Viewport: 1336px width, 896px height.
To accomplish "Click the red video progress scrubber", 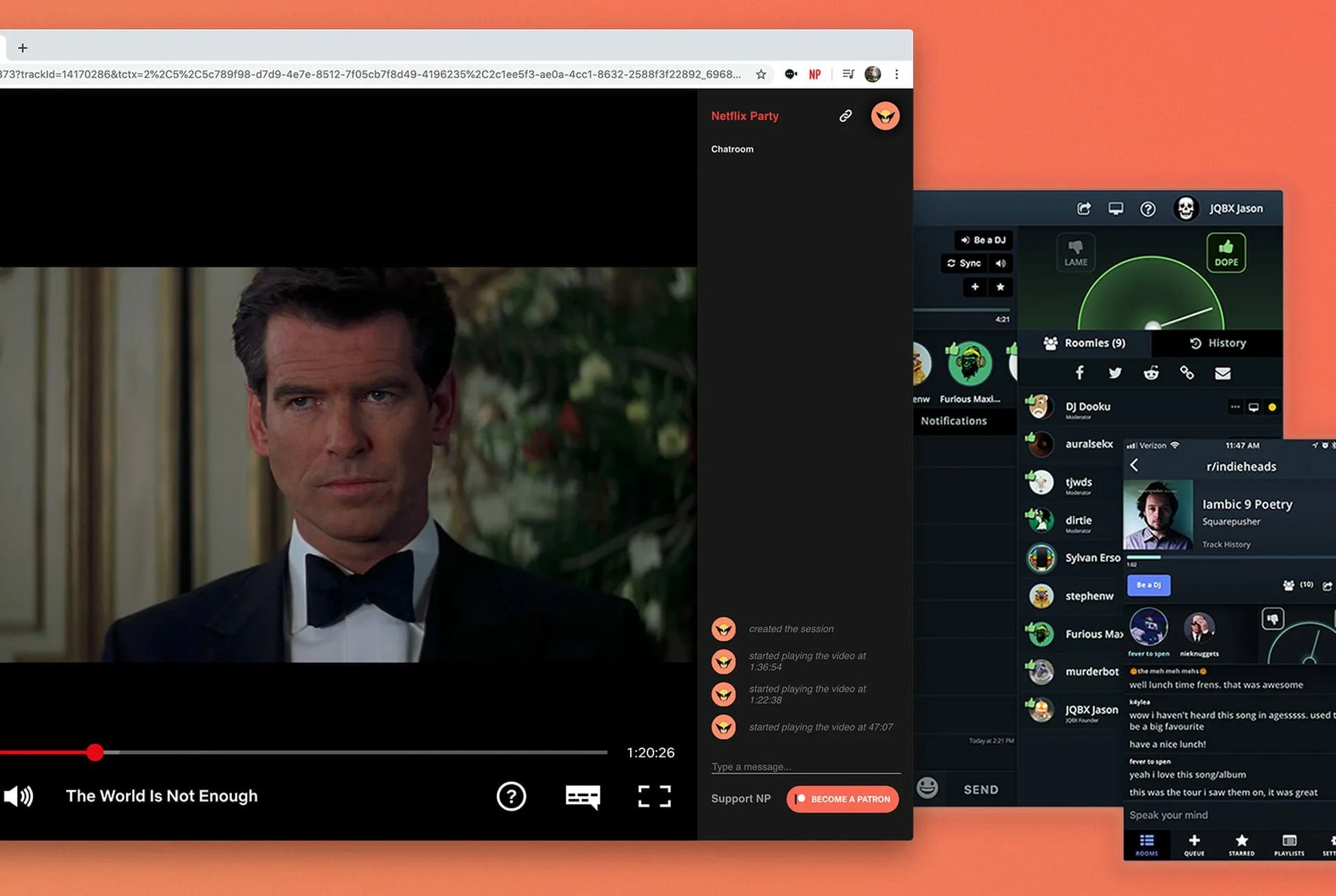I will (x=95, y=753).
